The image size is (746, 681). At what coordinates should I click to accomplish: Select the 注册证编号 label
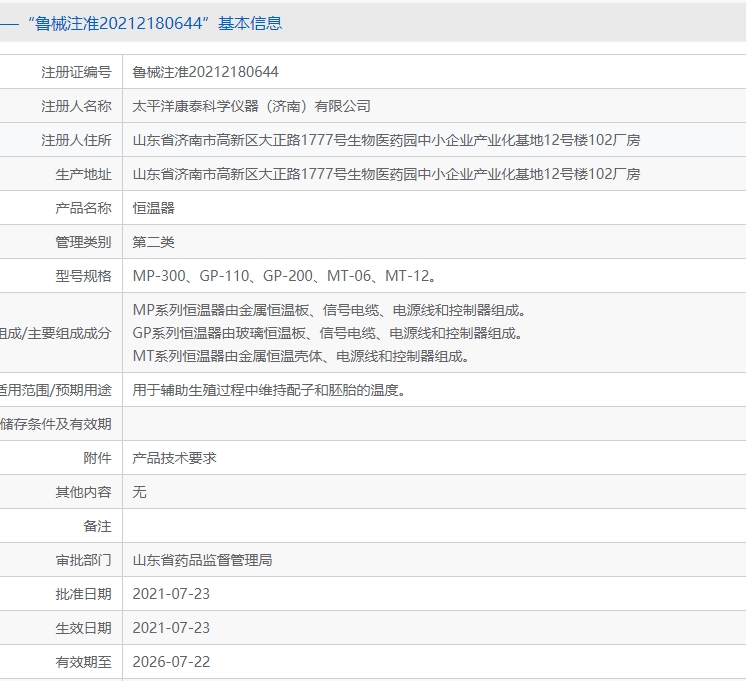pyautogui.click(x=76, y=72)
